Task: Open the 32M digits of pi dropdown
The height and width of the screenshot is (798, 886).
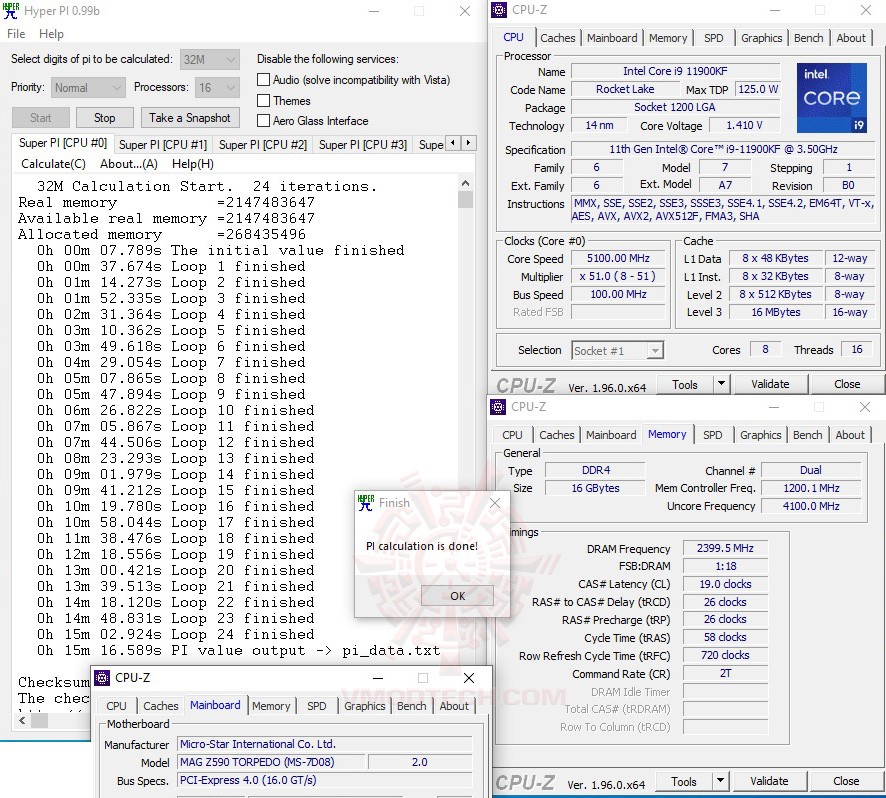Action: click(209, 59)
